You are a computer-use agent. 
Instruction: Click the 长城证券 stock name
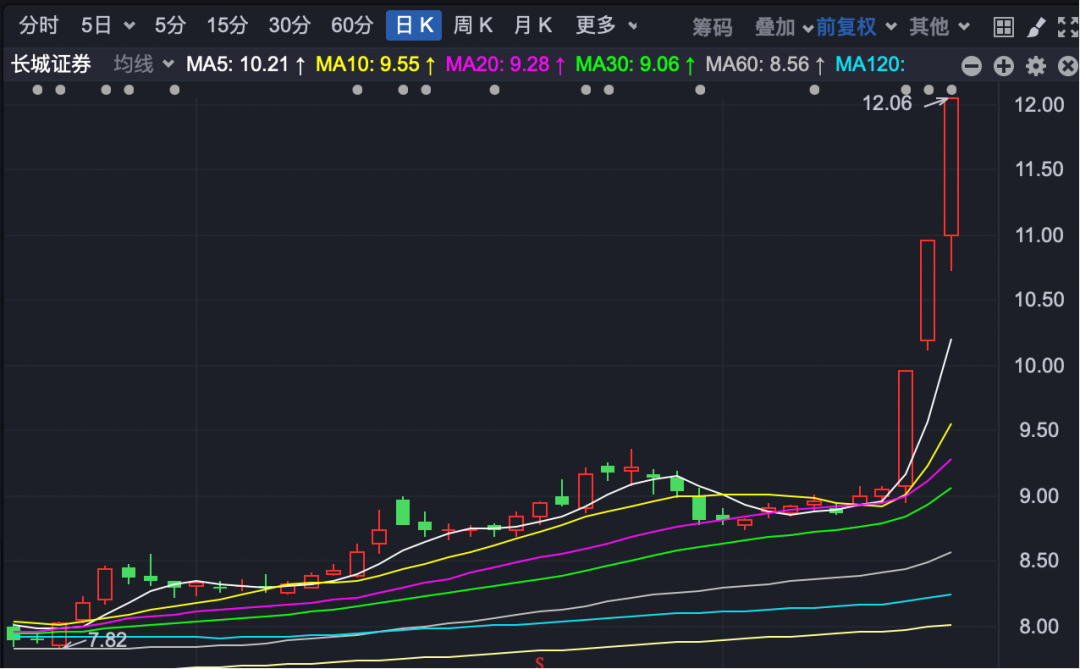pos(51,65)
